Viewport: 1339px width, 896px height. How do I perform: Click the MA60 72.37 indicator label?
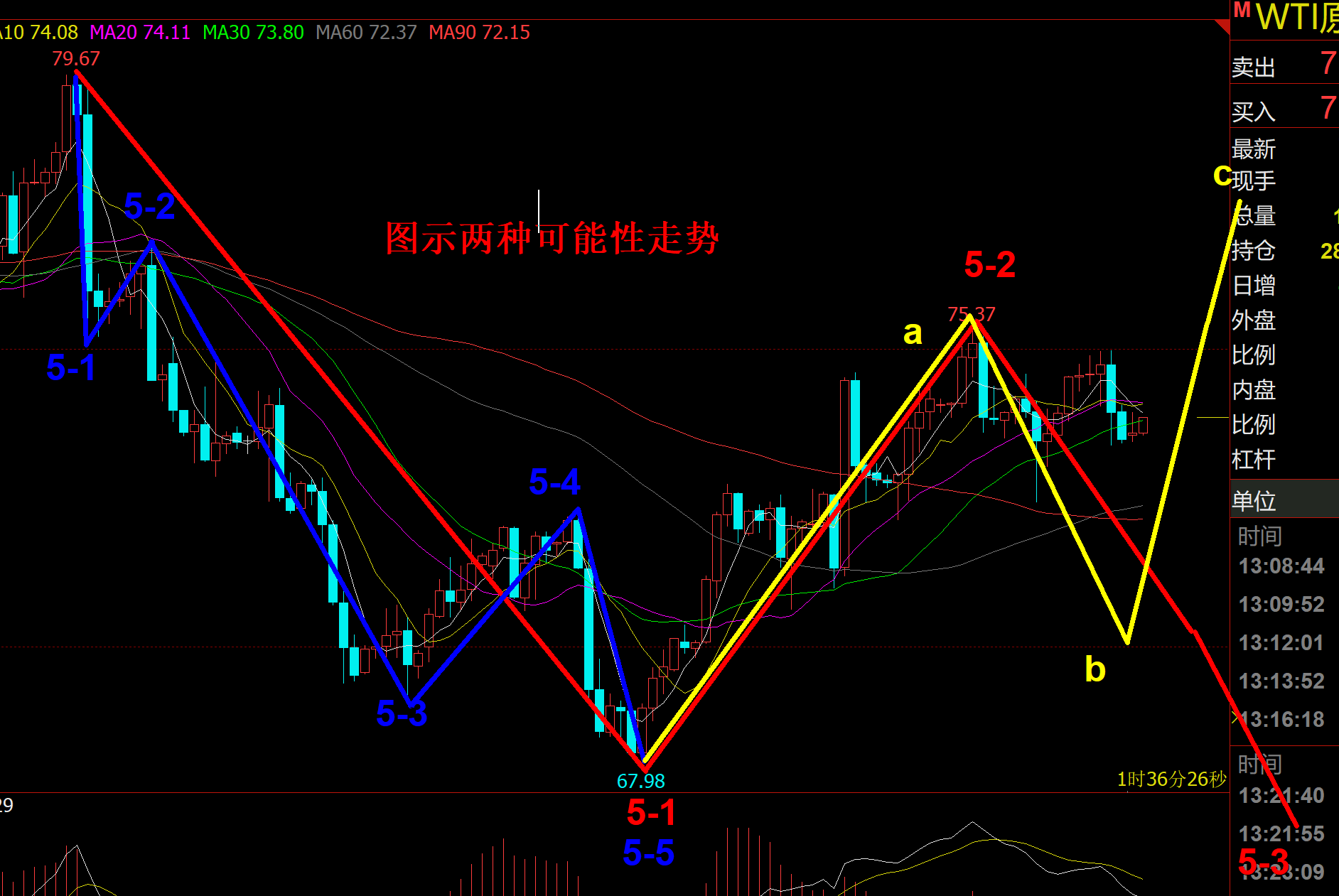(366, 33)
